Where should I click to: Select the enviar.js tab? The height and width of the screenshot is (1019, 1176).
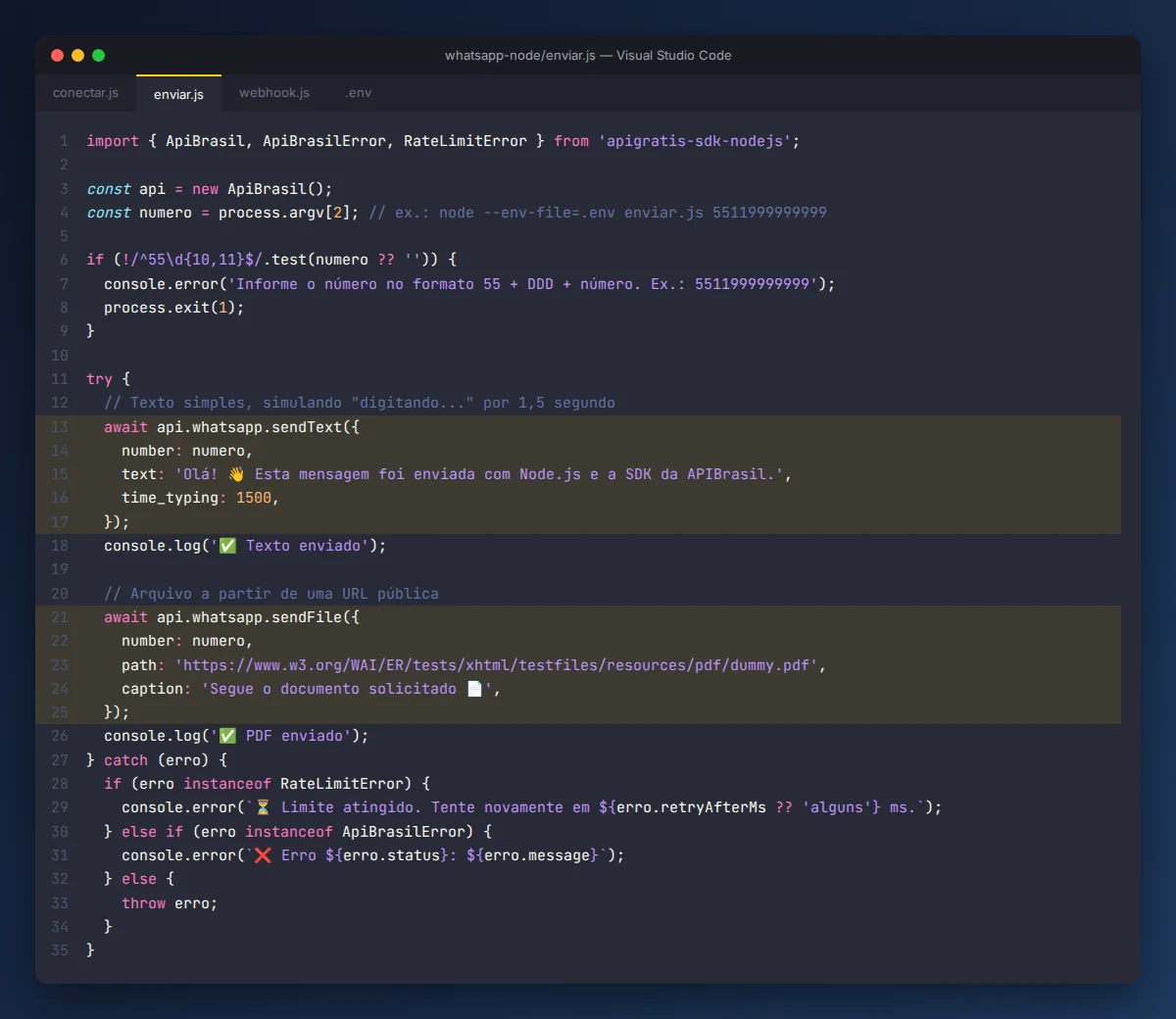pos(178,94)
